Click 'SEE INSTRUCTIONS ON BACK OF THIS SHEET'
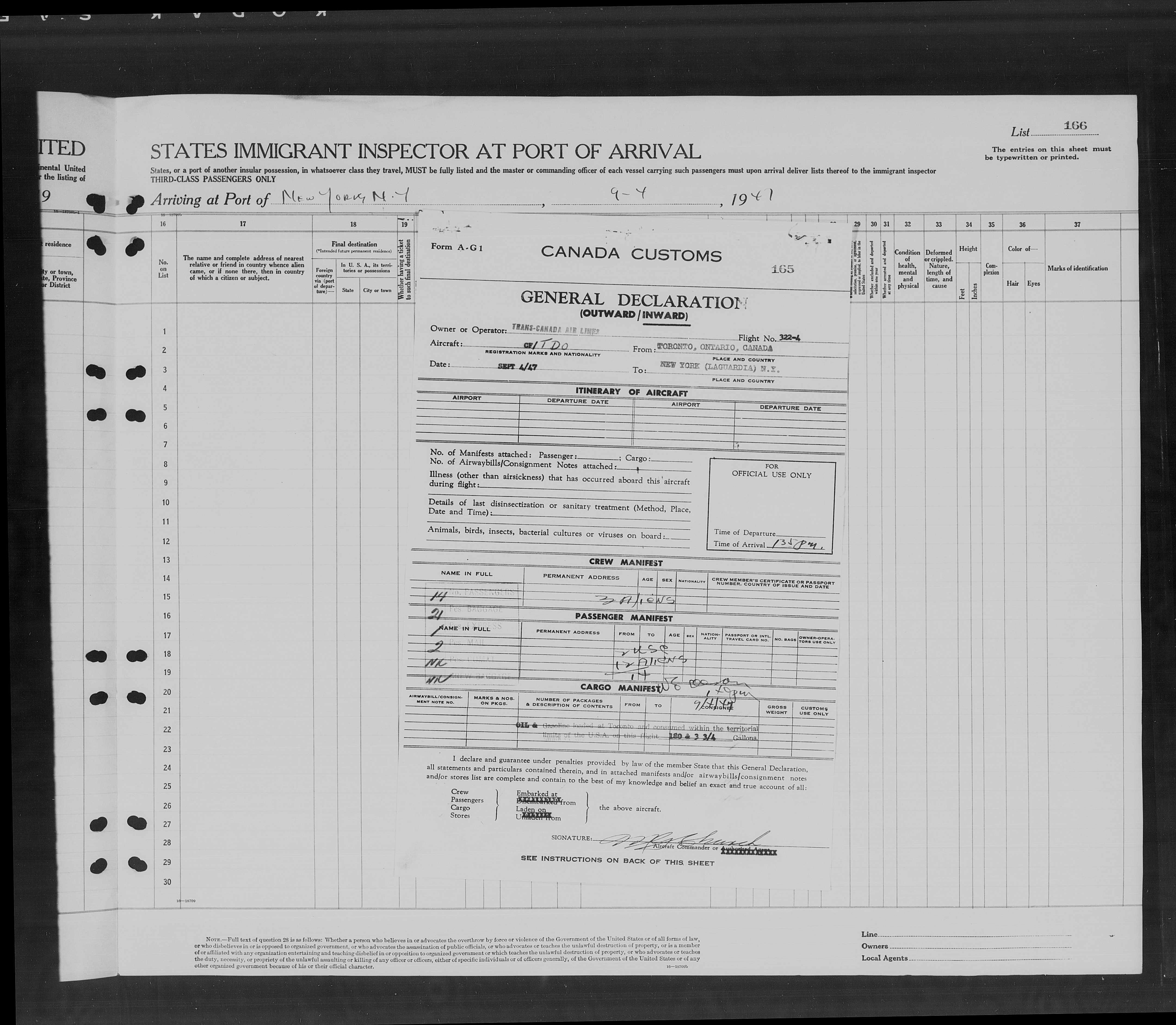 [618, 860]
